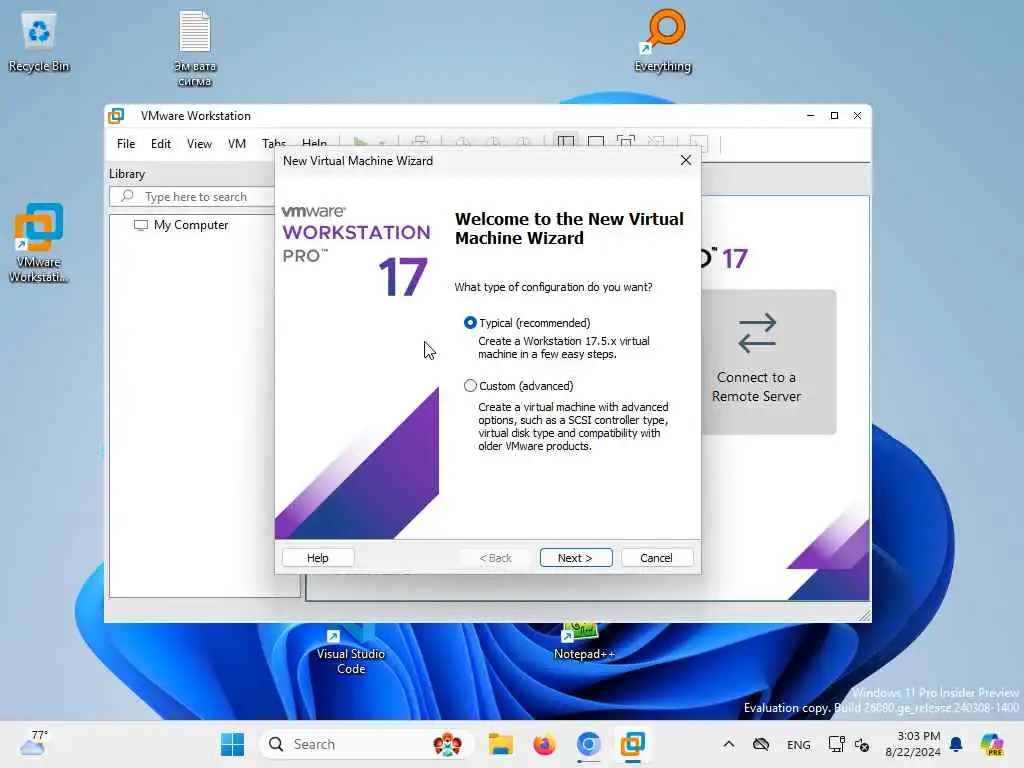1024x768 pixels.
Task: Click the VMware Workstation title bar icon
Action: (x=116, y=116)
